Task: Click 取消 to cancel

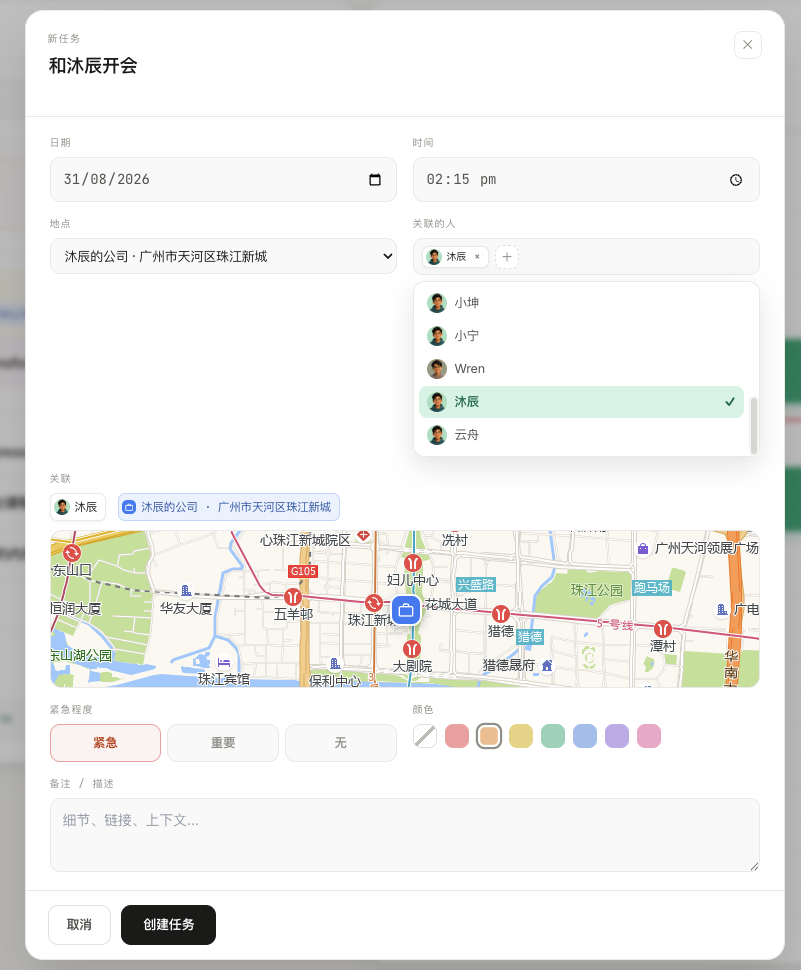Action: [79, 925]
